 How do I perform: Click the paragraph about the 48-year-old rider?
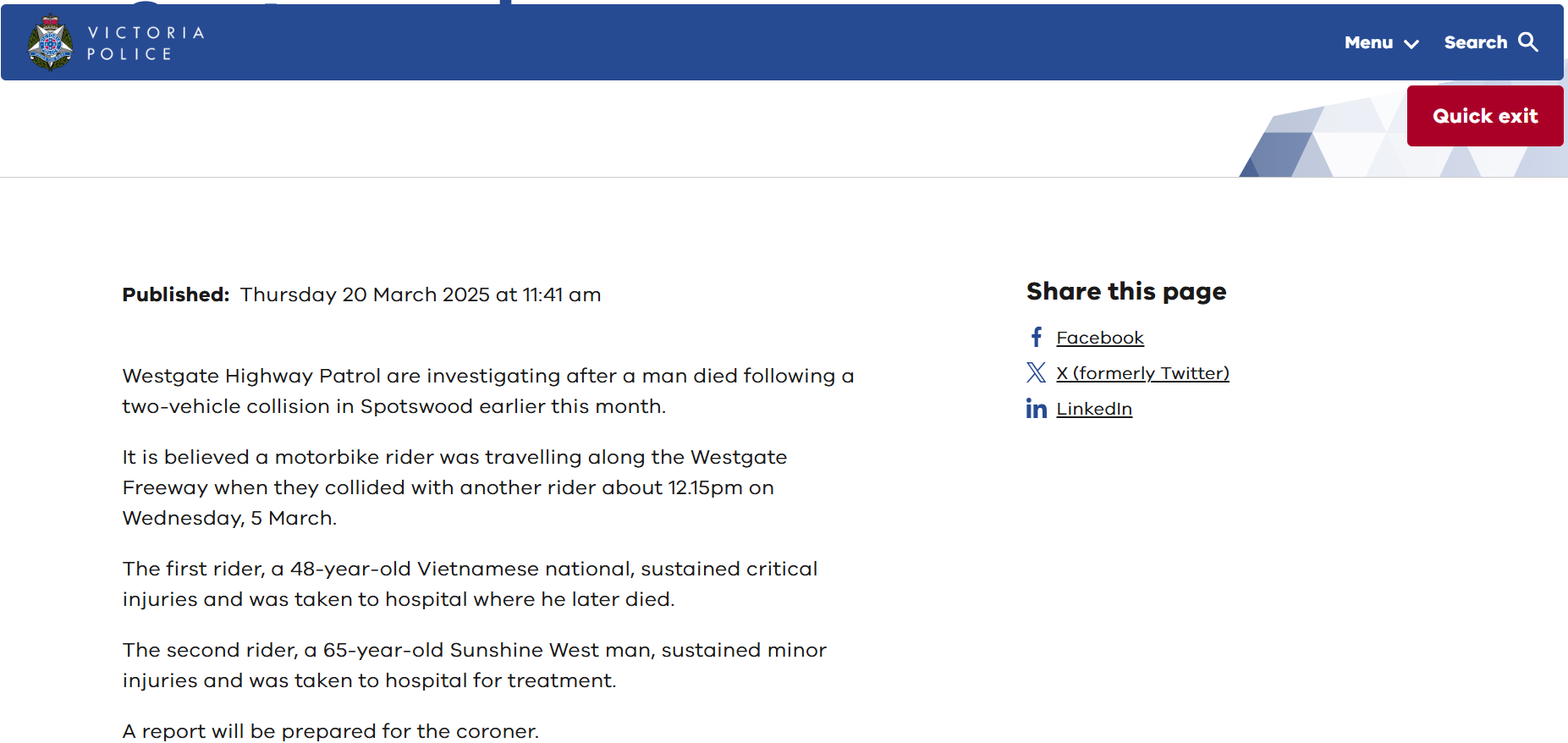470,584
